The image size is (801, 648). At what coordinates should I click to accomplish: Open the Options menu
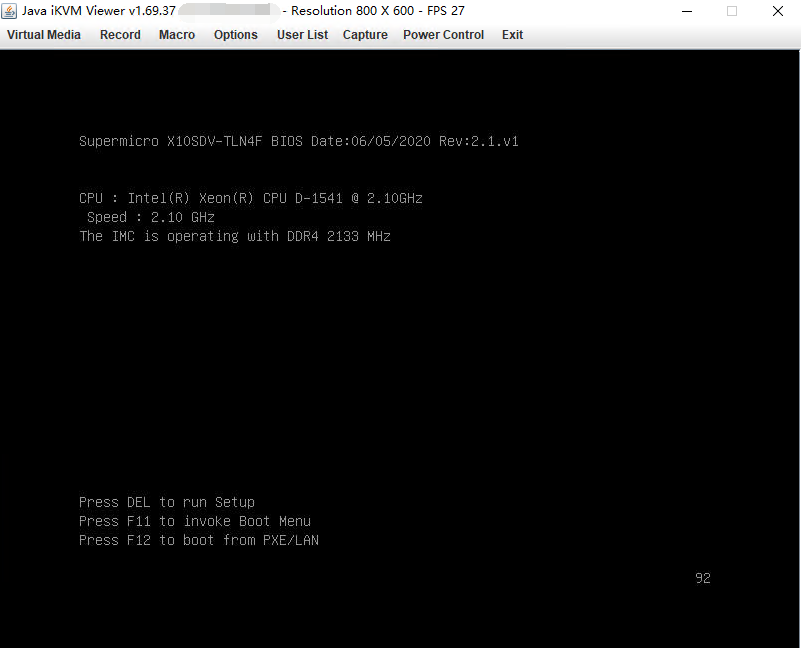click(x=235, y=35)
